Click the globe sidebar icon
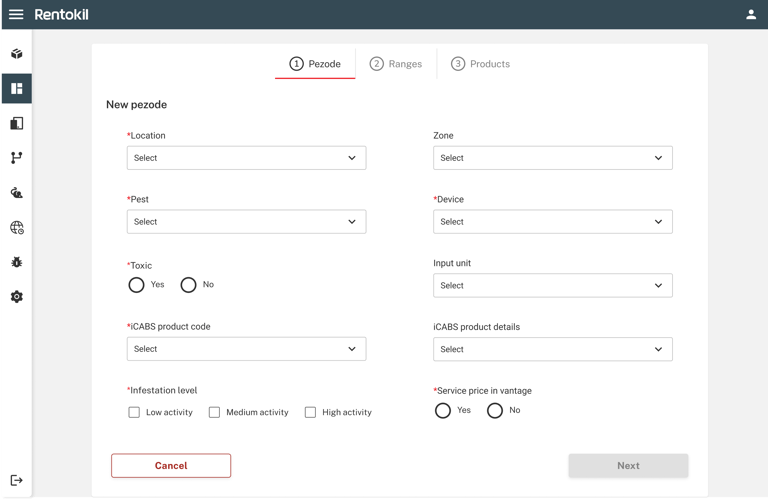The image size is (768, 499). click(x=17, y=228)
